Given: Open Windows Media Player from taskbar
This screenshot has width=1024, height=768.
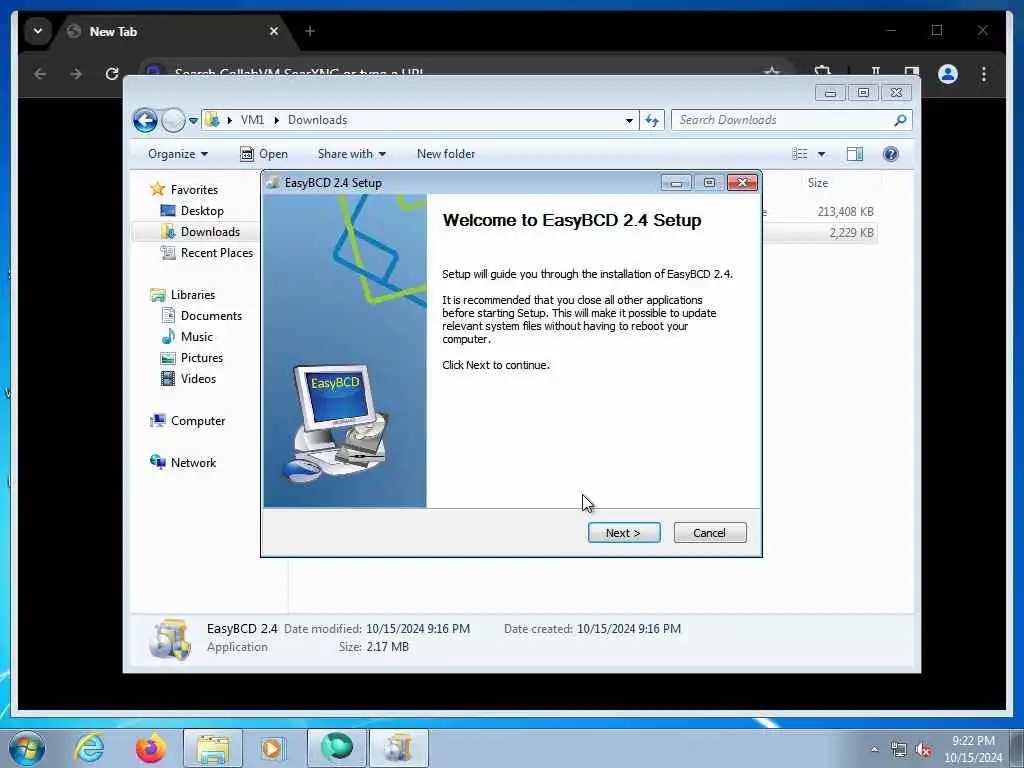Looking at the screenshot, I should pyautogui.click(x=273, y=748).
